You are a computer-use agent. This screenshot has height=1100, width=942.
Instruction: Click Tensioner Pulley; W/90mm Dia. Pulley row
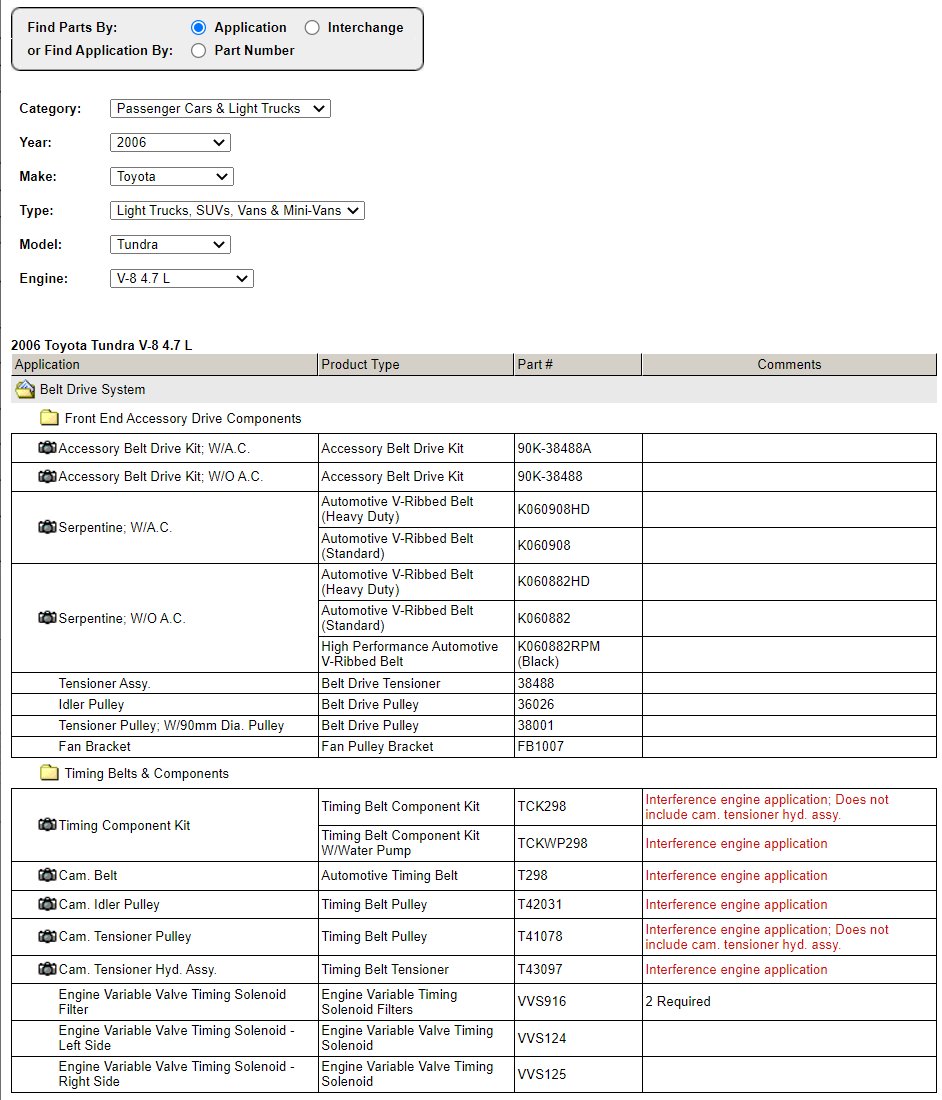point(171,725)
